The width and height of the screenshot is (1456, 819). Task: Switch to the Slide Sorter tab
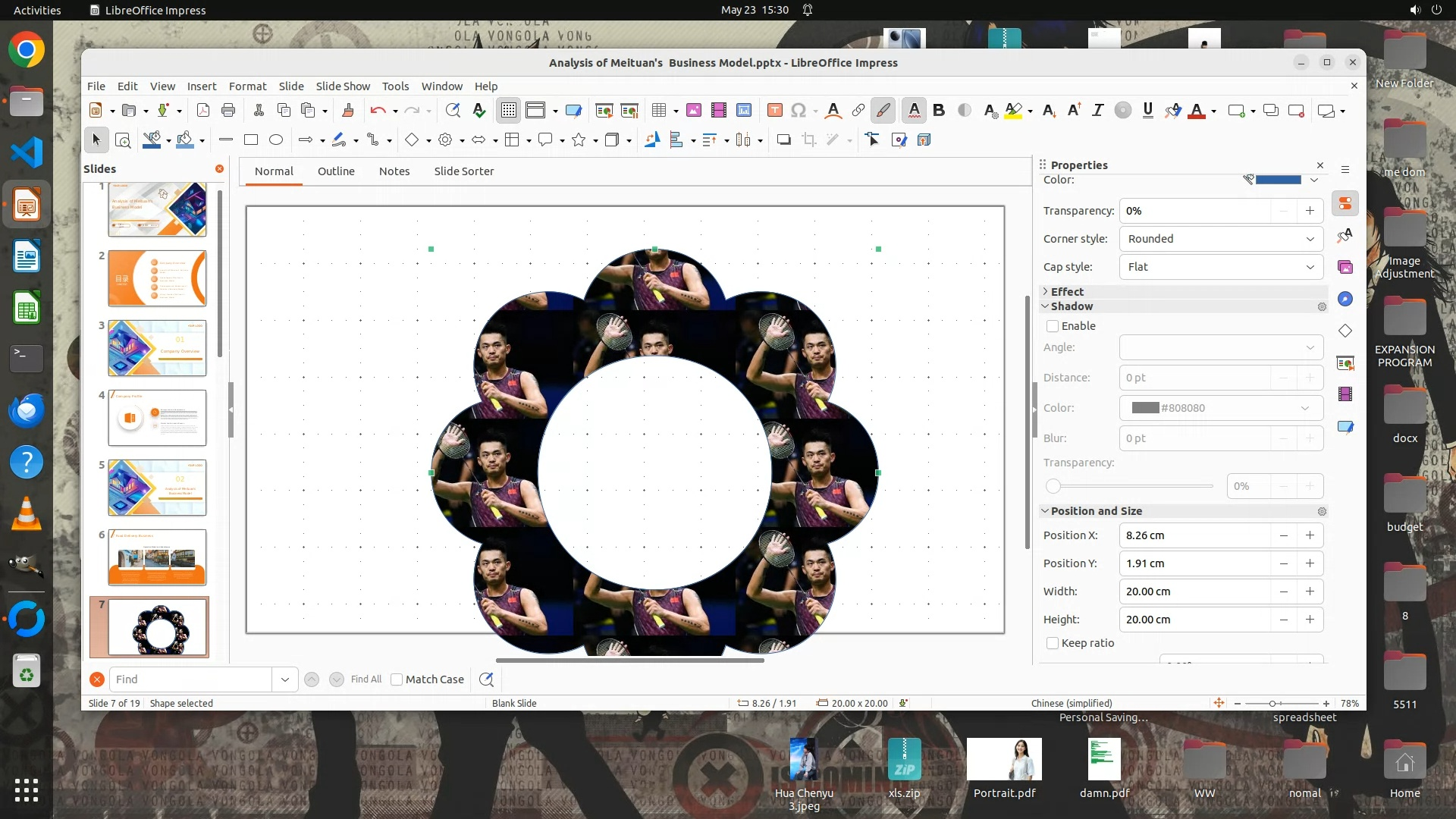click(463, 171)
